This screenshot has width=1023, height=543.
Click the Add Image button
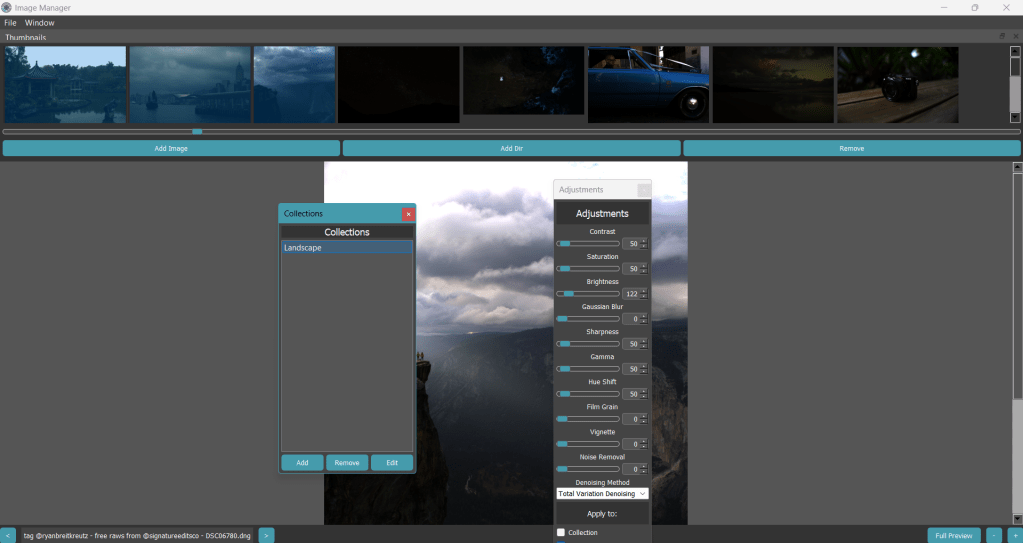tap(171, 148)
